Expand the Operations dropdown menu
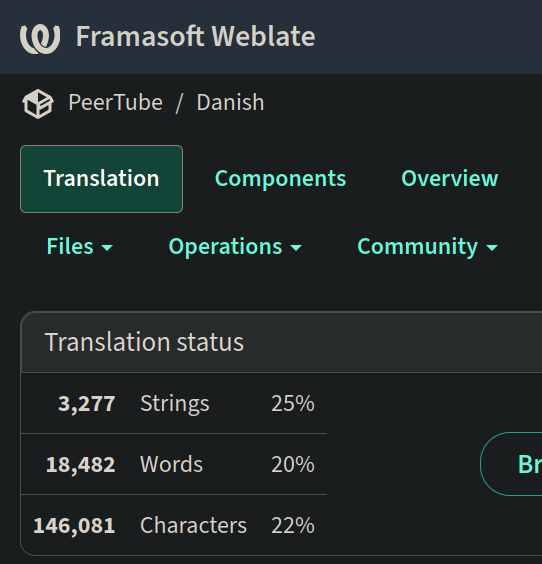This screenshot has width=542, height=564. click(235, 247)
